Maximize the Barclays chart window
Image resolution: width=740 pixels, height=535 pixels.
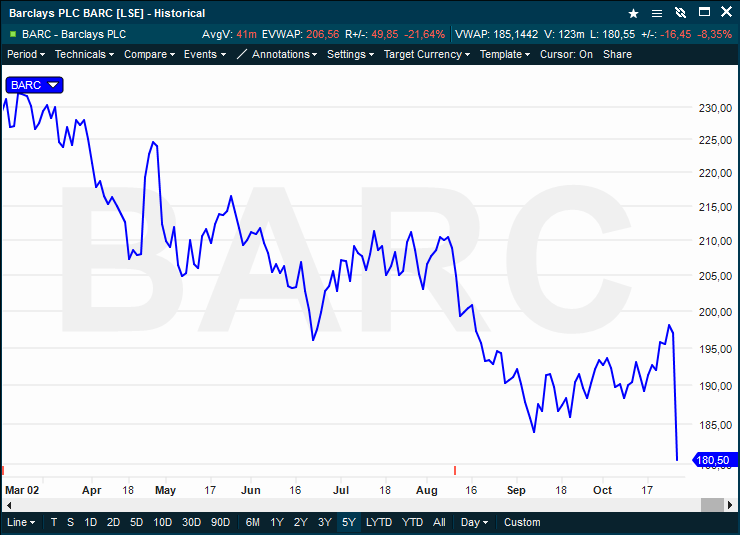704,12
